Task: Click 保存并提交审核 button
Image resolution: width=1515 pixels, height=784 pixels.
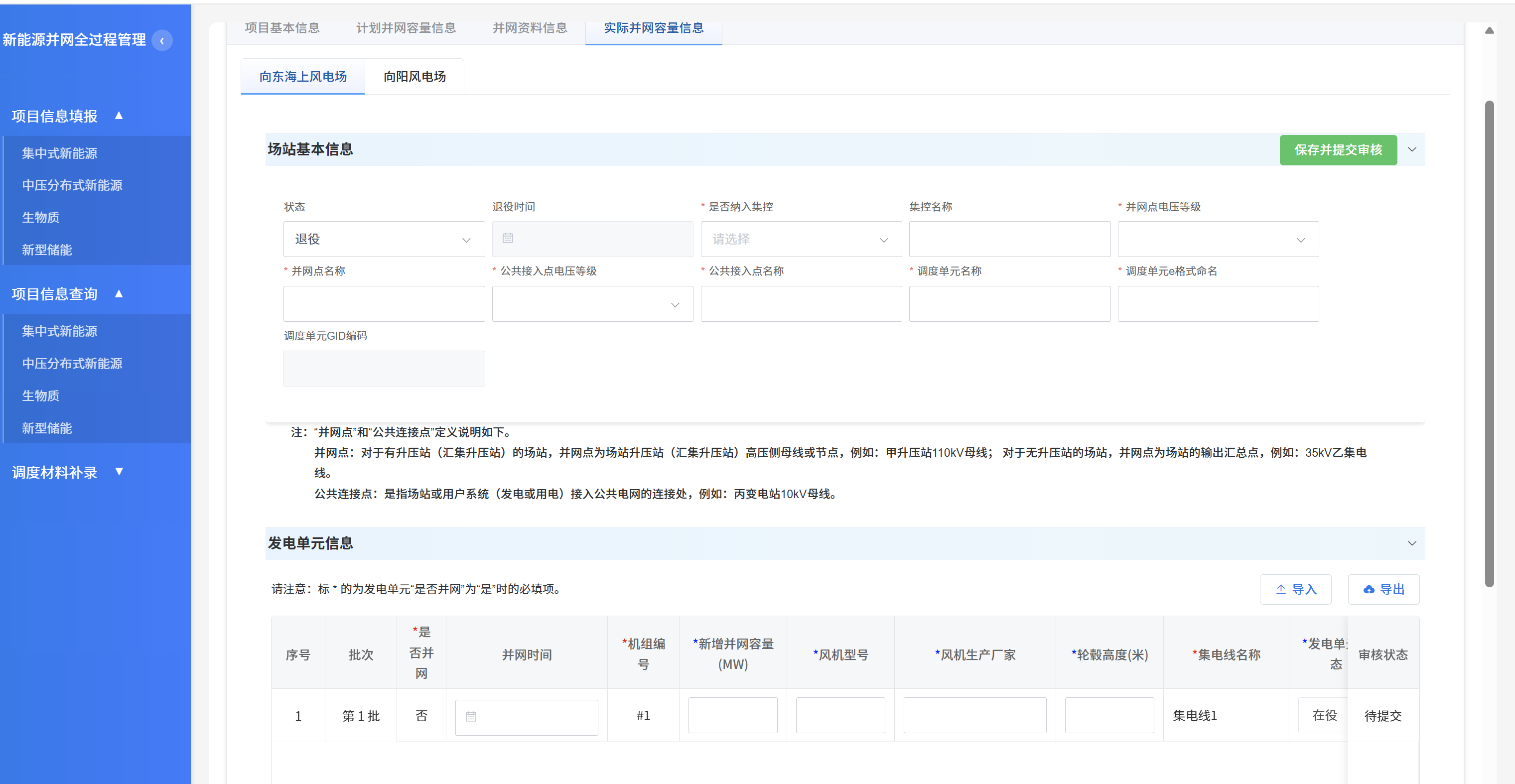Action: coord(1338,150)
